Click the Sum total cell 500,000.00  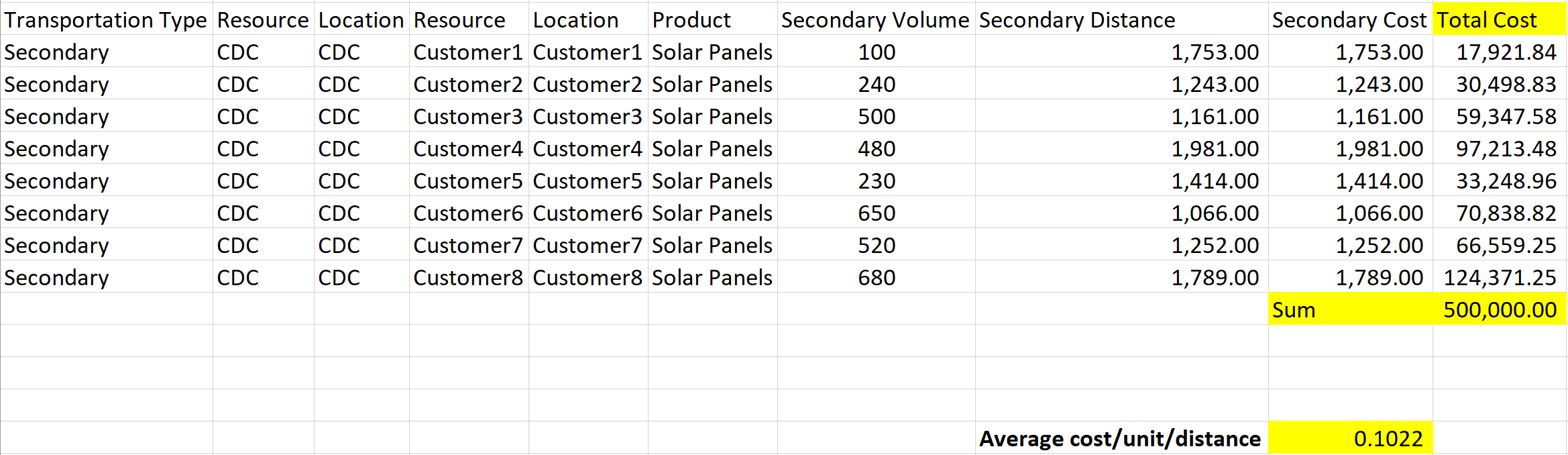point(1500,309)
